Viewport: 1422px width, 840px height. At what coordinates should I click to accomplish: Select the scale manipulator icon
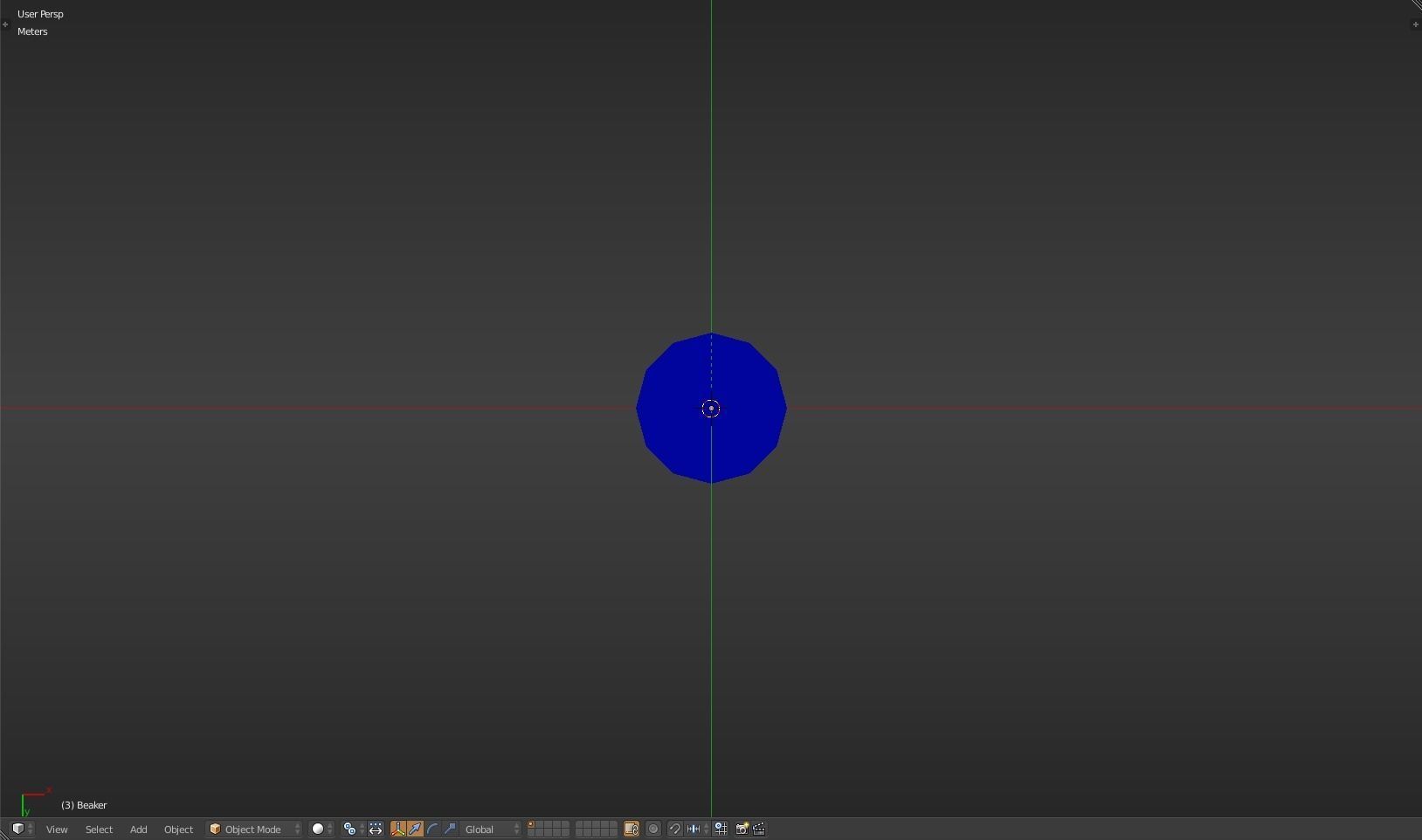point(450,829)
